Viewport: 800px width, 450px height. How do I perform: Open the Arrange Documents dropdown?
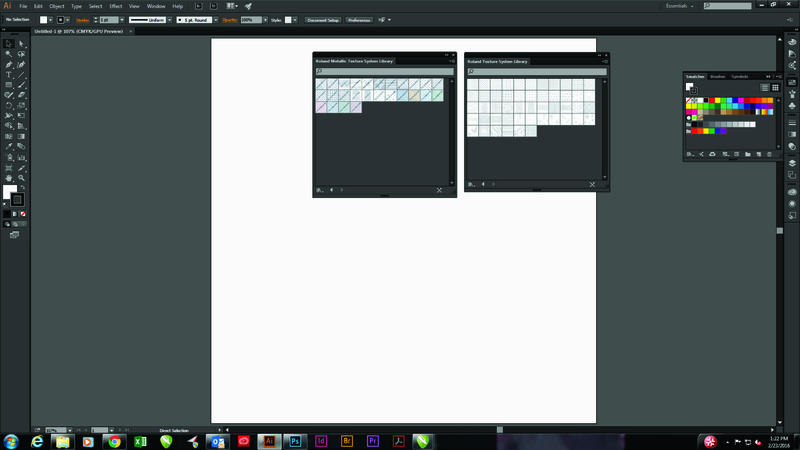pyautogui.click(x=232, y=6)
